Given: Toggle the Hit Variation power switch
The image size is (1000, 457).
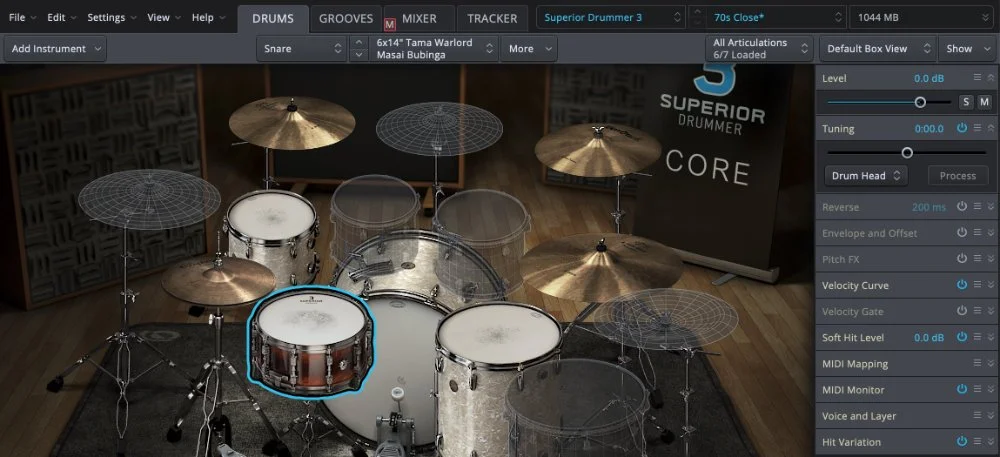Looking at the screenshot, I should pyautogui.click(x=962, y=442).
